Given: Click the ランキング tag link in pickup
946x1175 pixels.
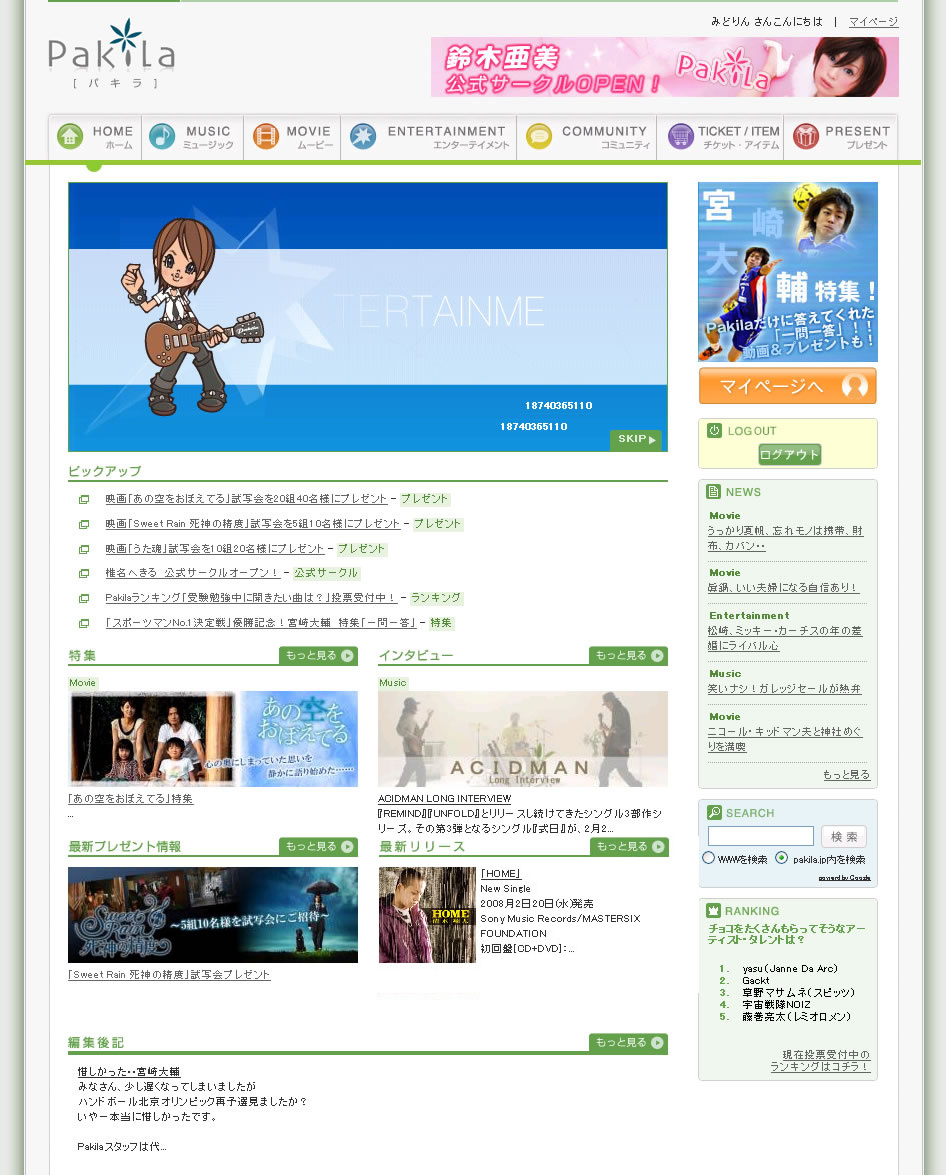Looking at the screenshot, I should point(436,598).
